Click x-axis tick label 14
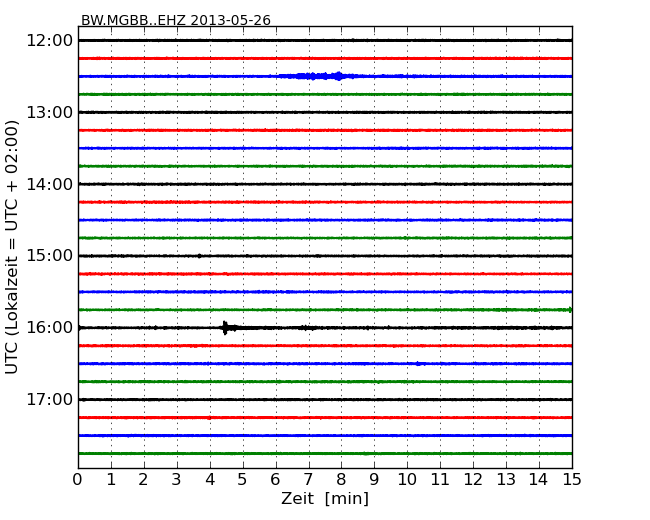Image resolution: width=650 pixels, height=520 pixels. (539, 480)
